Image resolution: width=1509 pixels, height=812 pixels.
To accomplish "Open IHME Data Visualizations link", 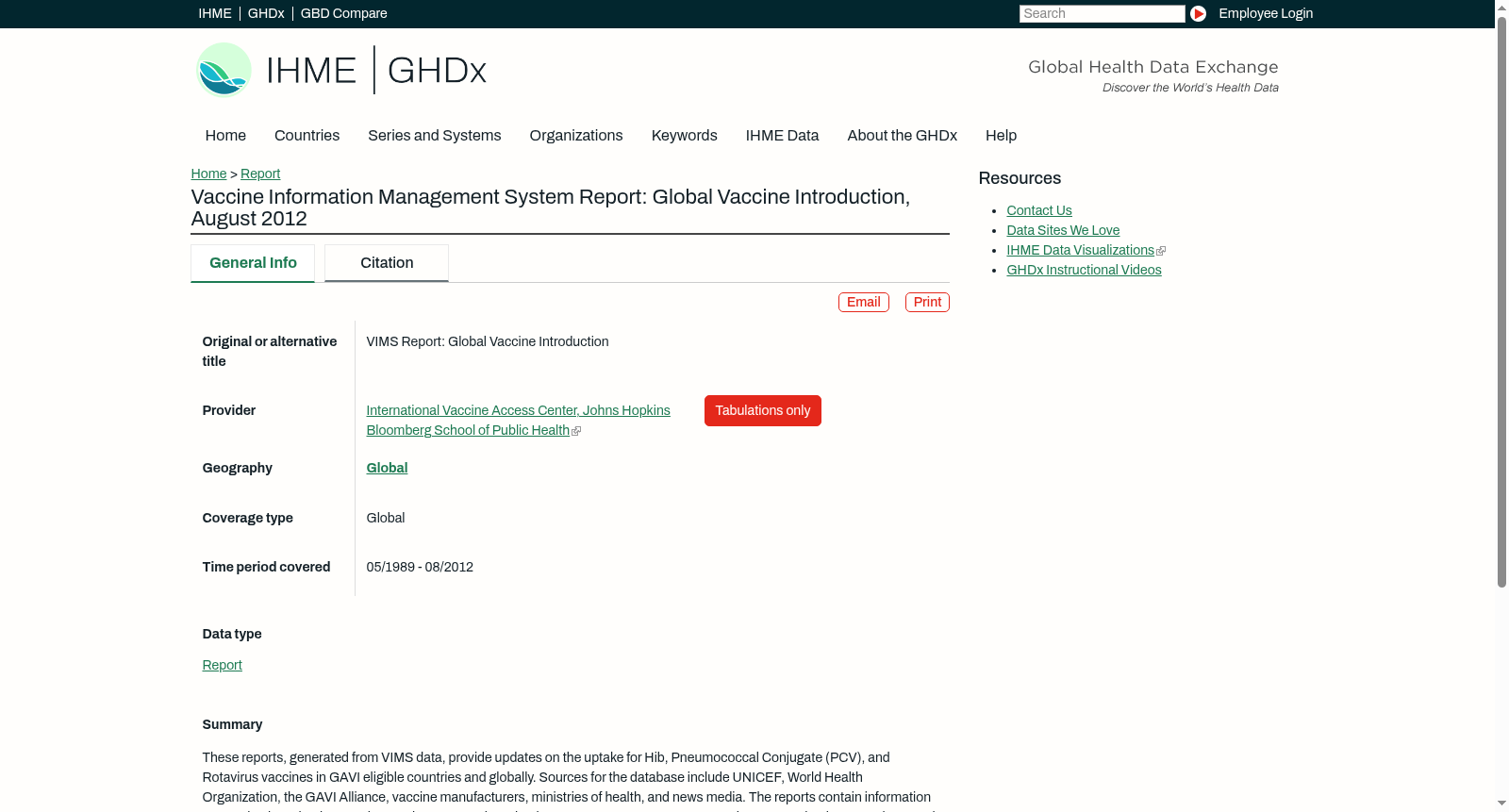I will (x=1080, y=250).
